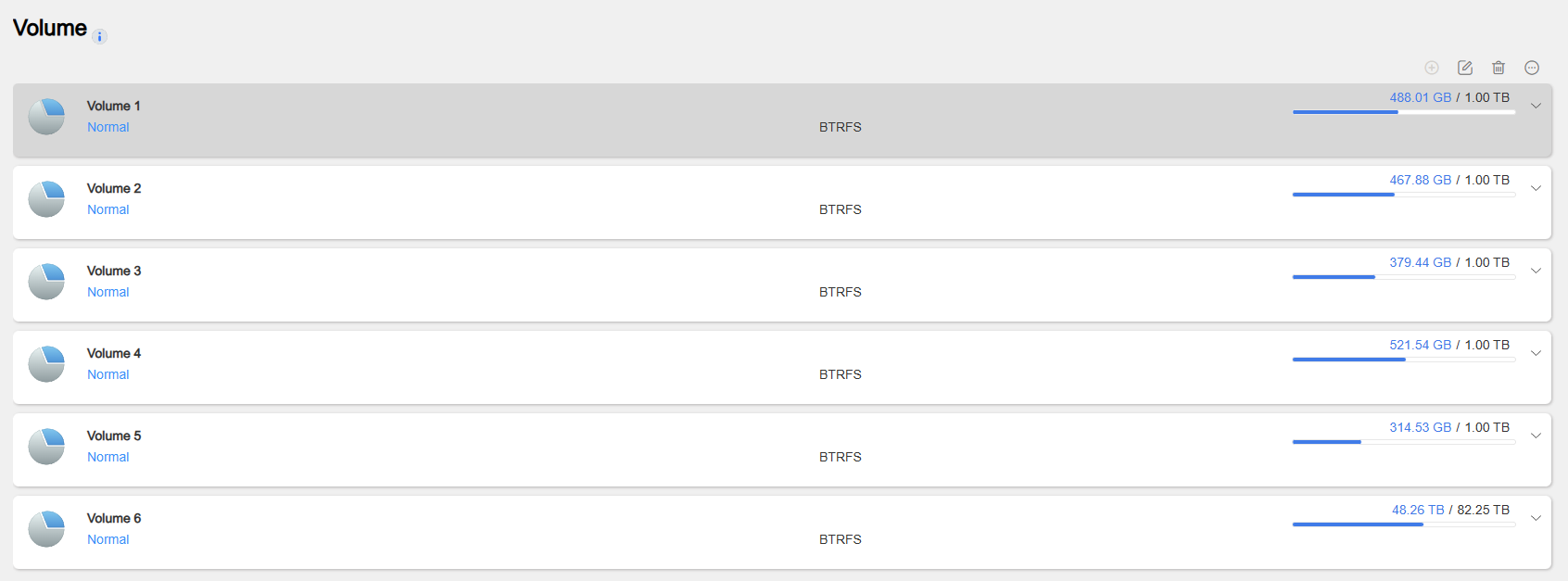The image size is (1568, 581).
Task: Open the more options ellipsis icon
Action: (x=1532, y=68)
